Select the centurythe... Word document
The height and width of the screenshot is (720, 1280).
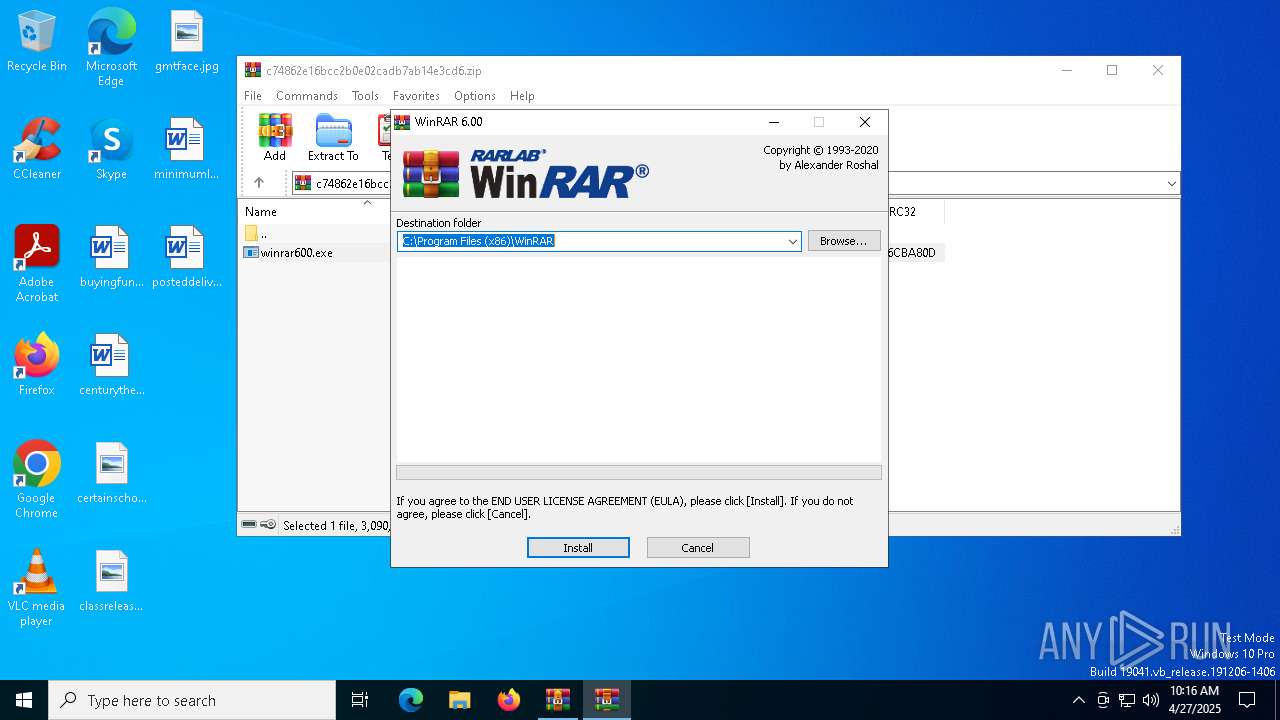(111, 365)
